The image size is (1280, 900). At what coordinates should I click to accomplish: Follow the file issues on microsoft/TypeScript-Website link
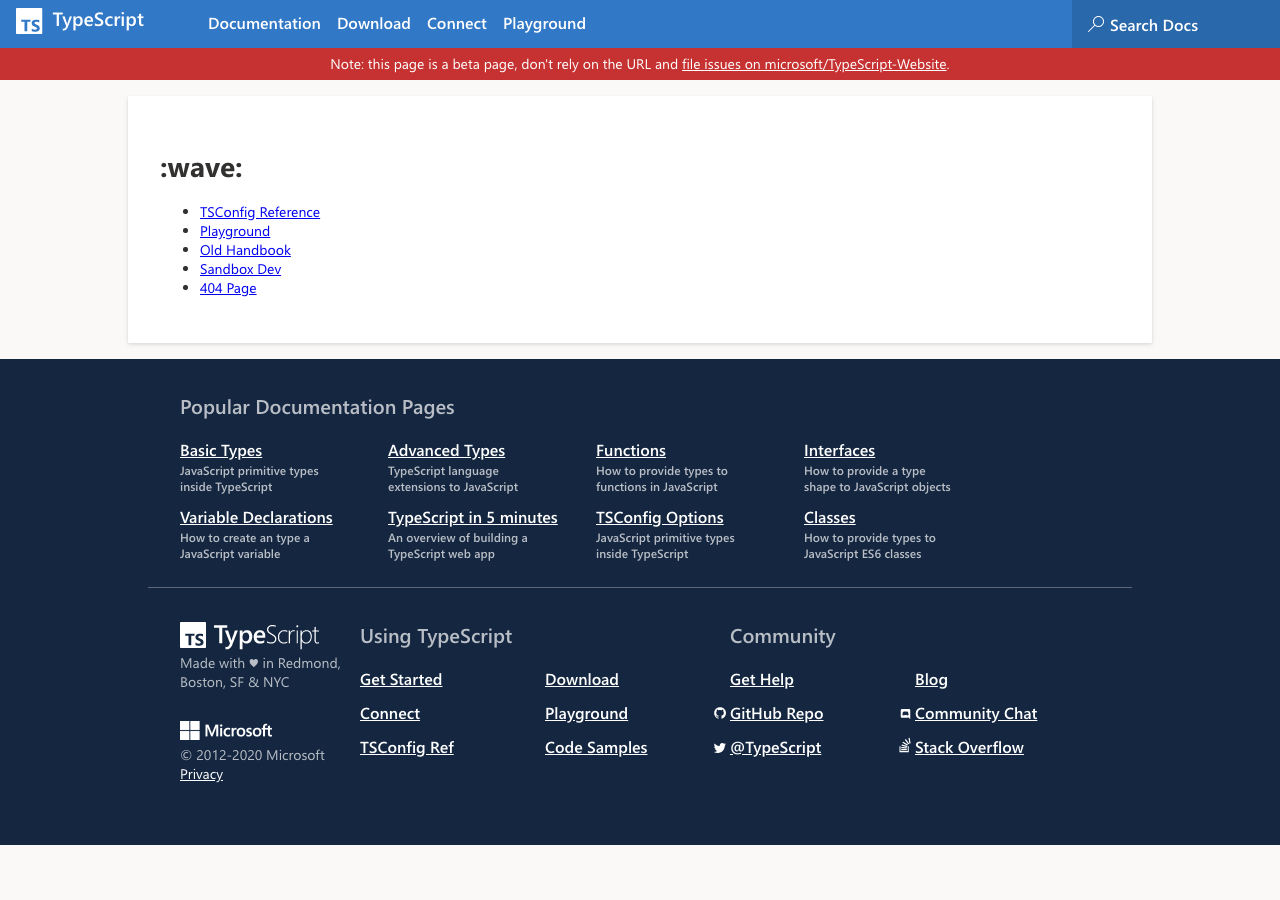pos(814,64)
